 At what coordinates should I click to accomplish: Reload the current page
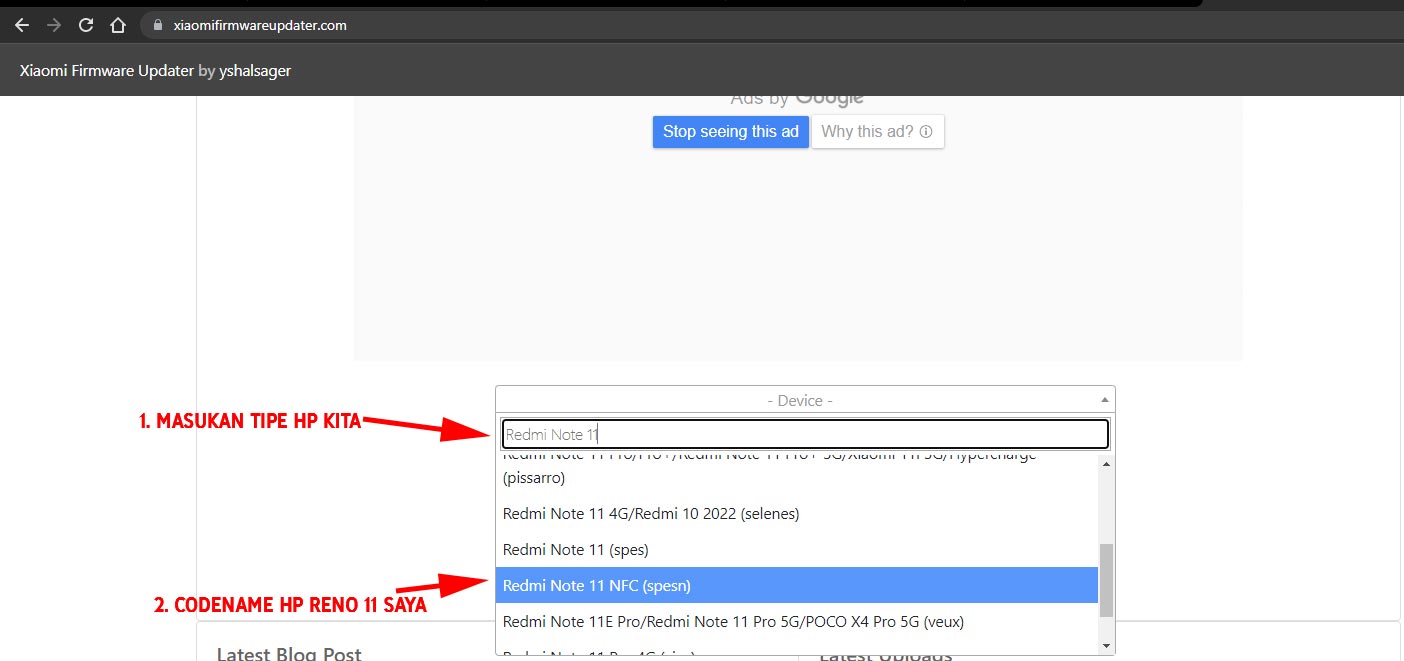click(x=86, y=25)
